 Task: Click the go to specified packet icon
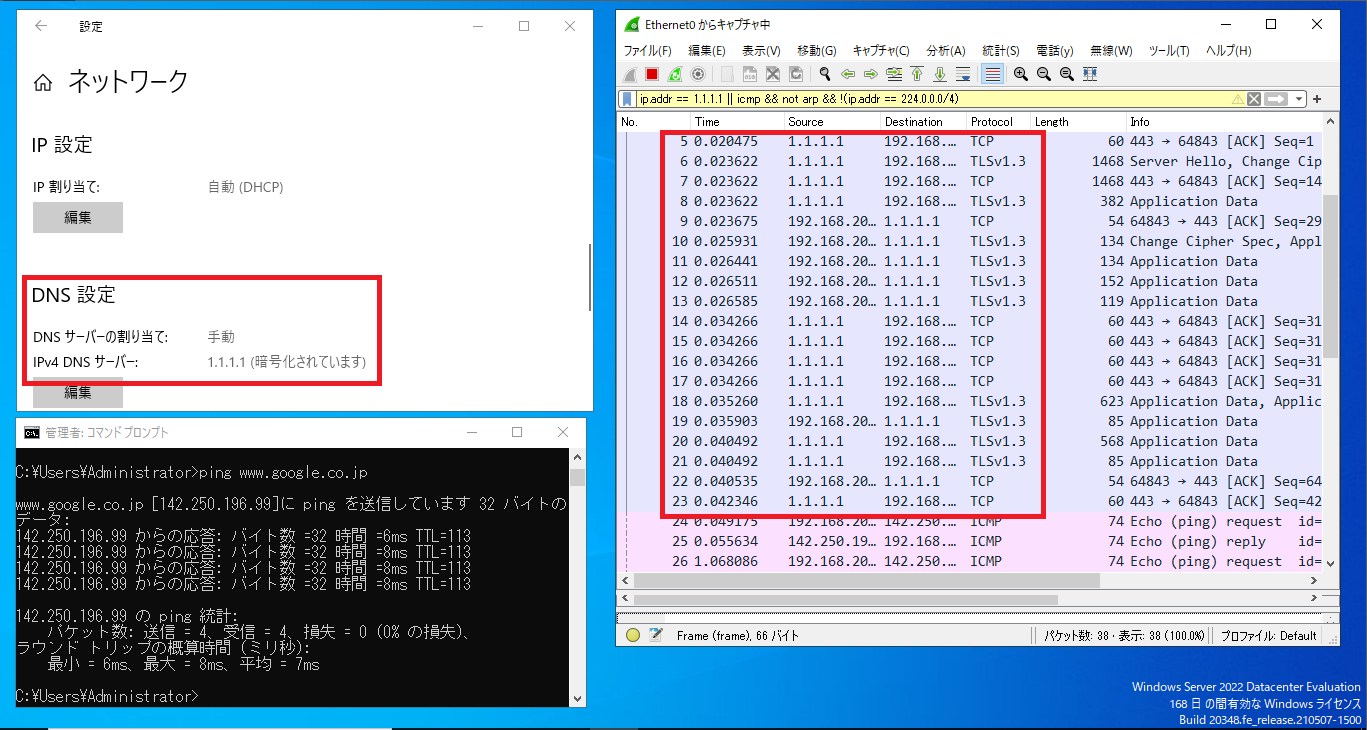tap(894, 74)
